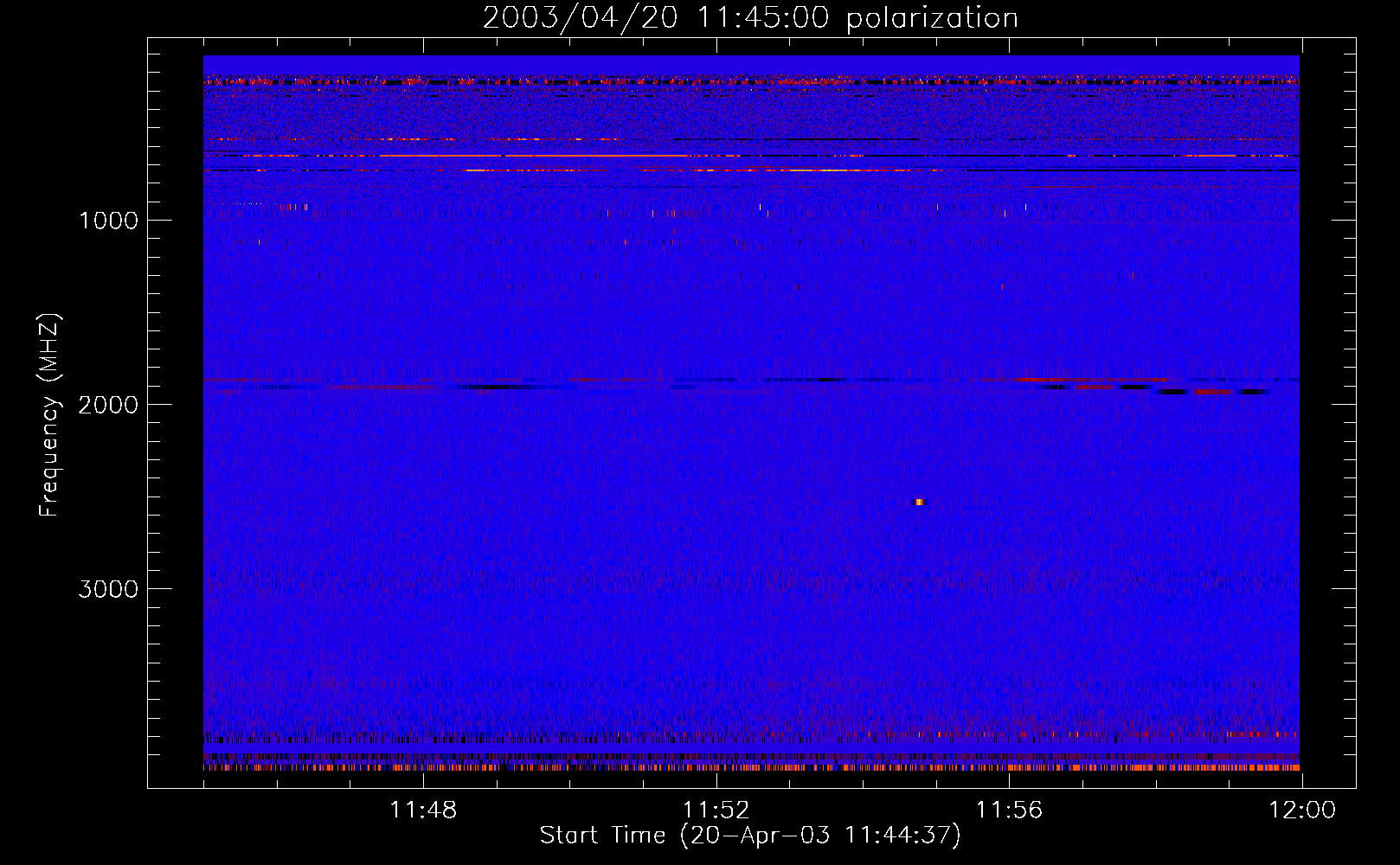Select the 1000 frequency axis label

[x=108, y=221]
